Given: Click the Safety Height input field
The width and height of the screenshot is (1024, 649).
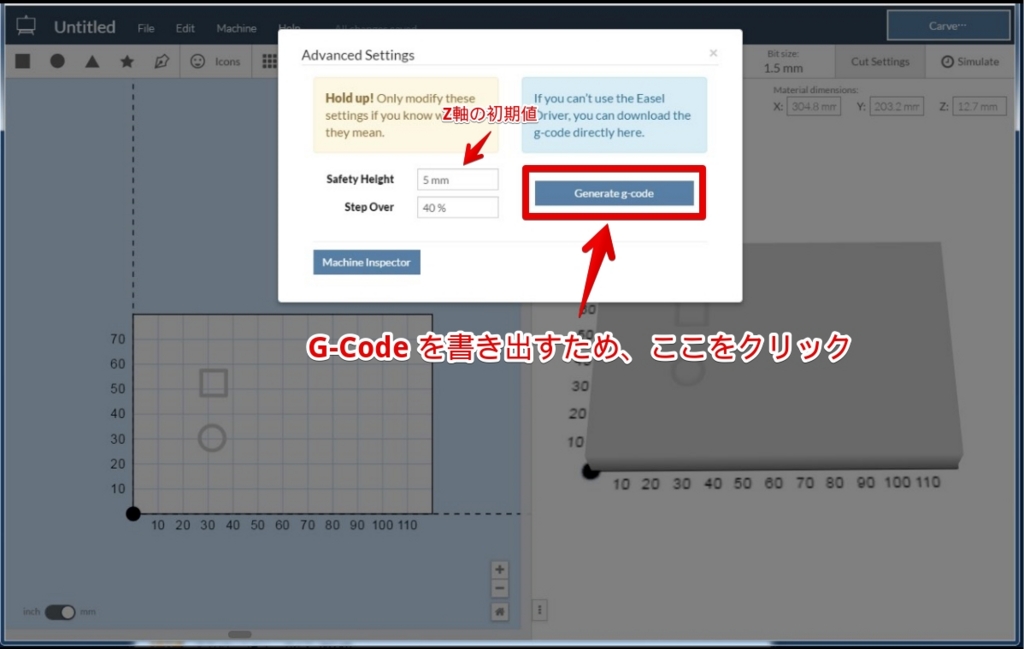Looking at the screenshot, I should [457, 180].
